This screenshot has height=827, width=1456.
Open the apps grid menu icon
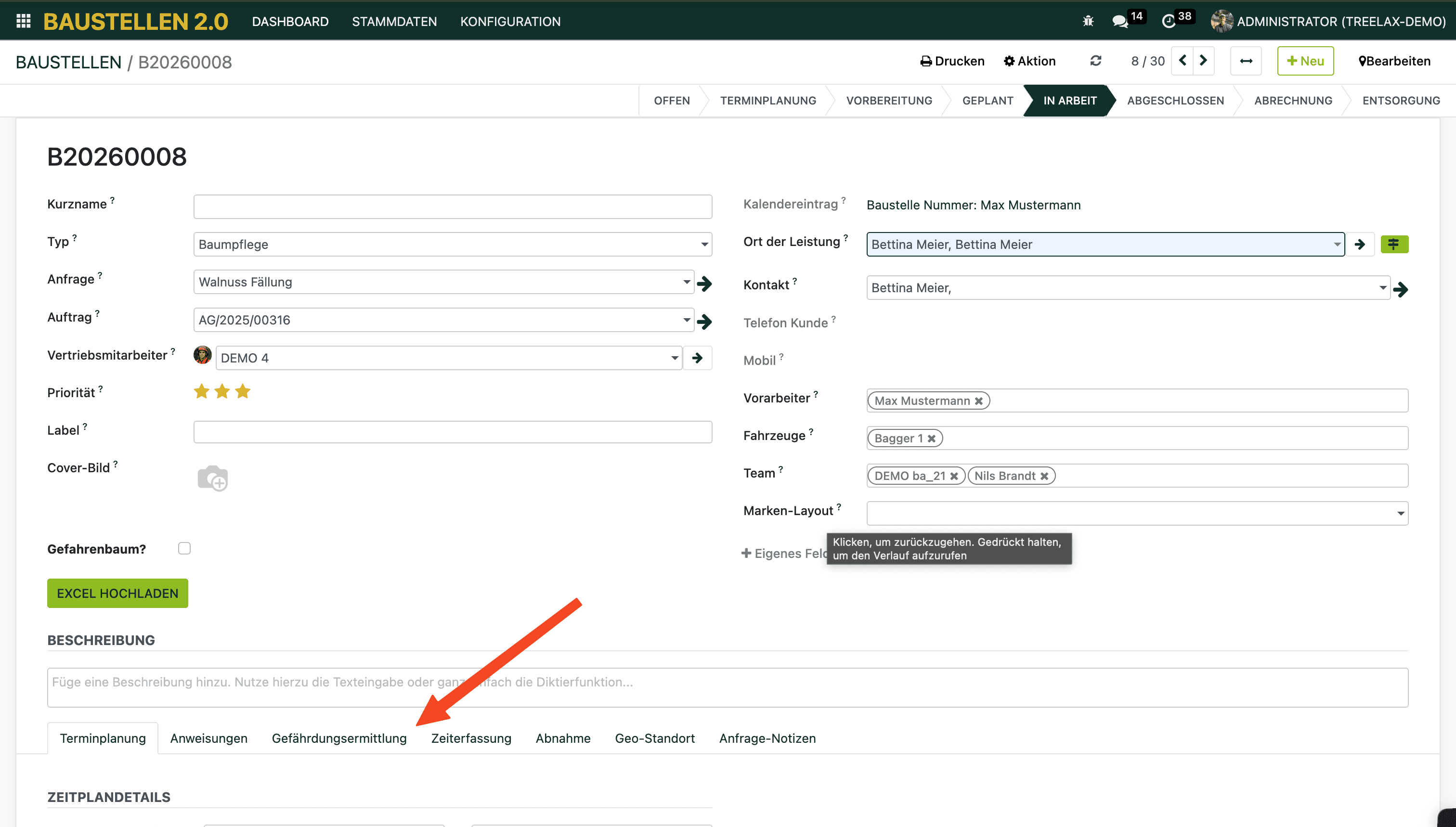(23, 21)
